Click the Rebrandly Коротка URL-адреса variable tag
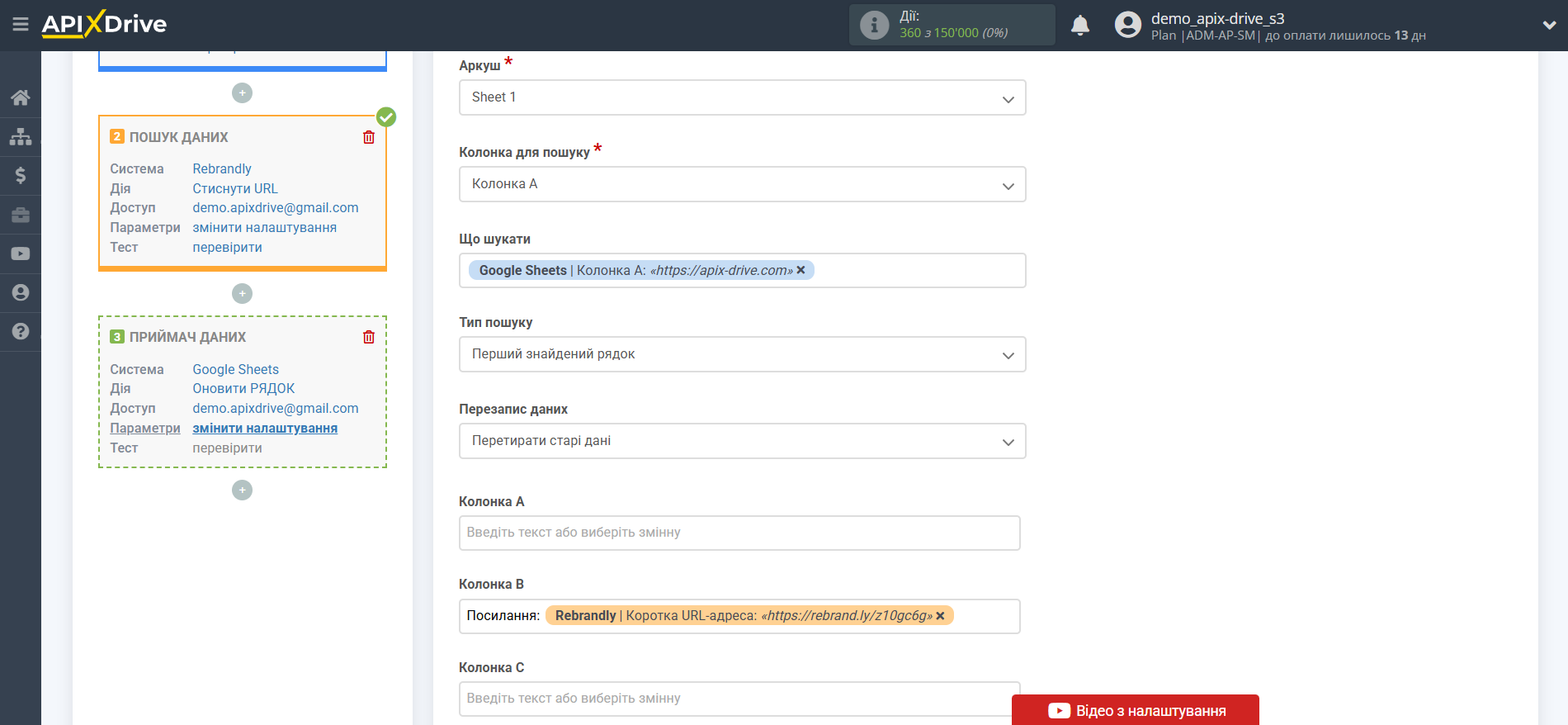Image resolution: width=1568 pixels, height=725 pixels. point(749,615)
